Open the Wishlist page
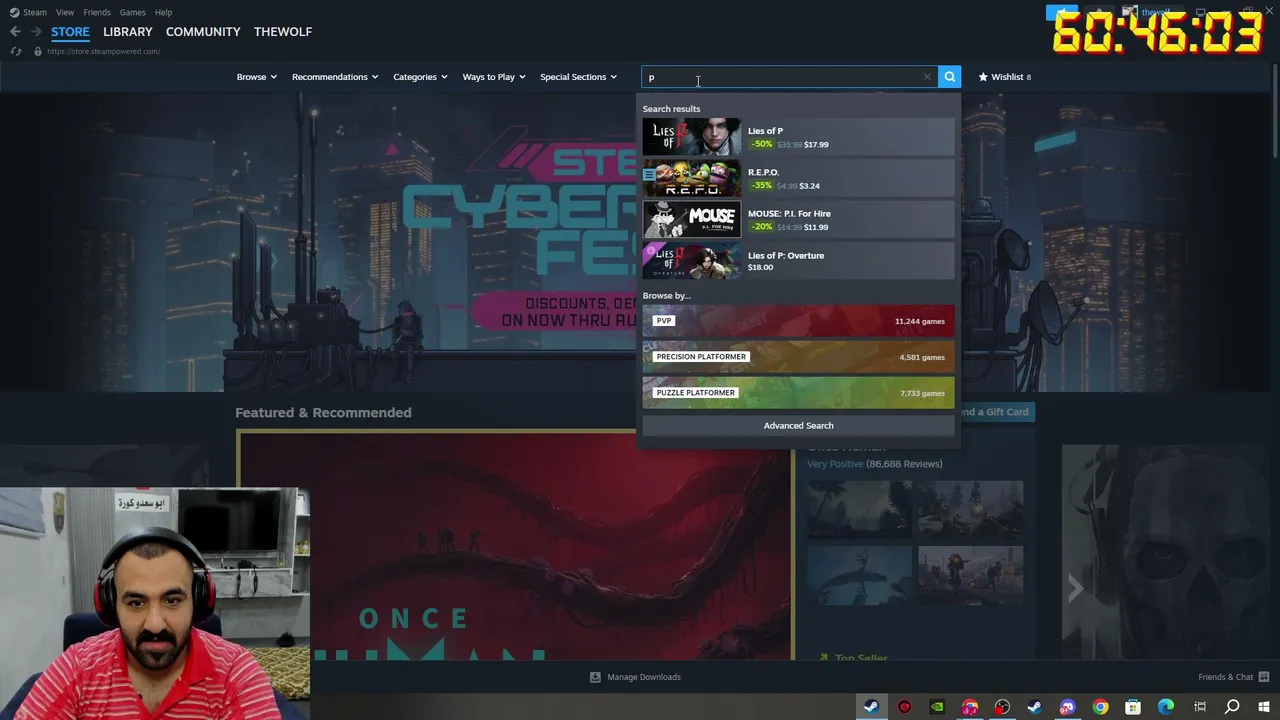The height and width of the screenshot is (720, 1280). 1004,77
